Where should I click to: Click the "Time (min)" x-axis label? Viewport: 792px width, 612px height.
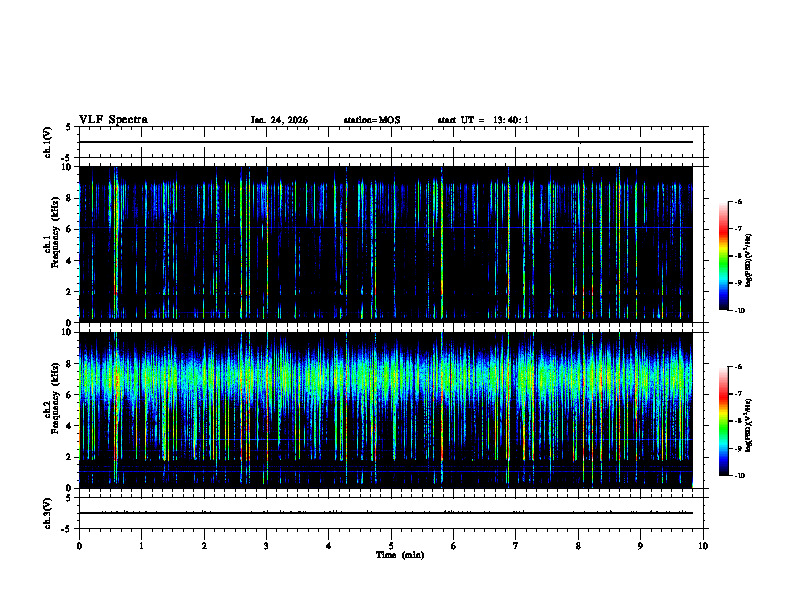(x=400, y=555)
